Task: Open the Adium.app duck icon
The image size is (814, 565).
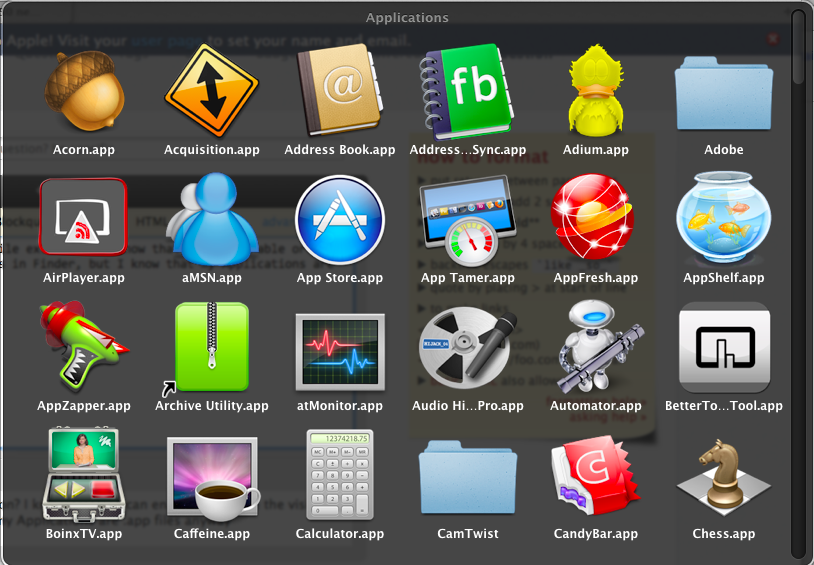Action: (x=596, y=90)
